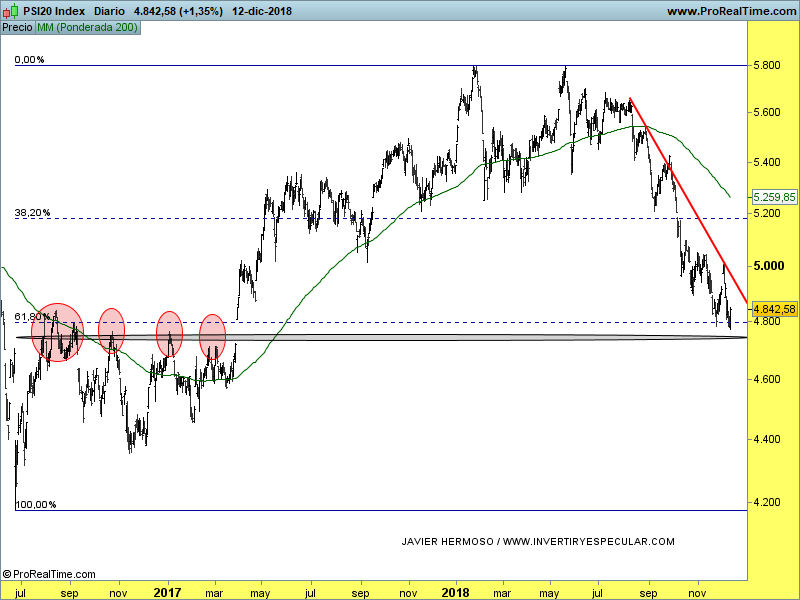This screenshot has height=600, width=800.
Task: Click the © ProRealTime.com footer text
Action: (x=49, y=574)
